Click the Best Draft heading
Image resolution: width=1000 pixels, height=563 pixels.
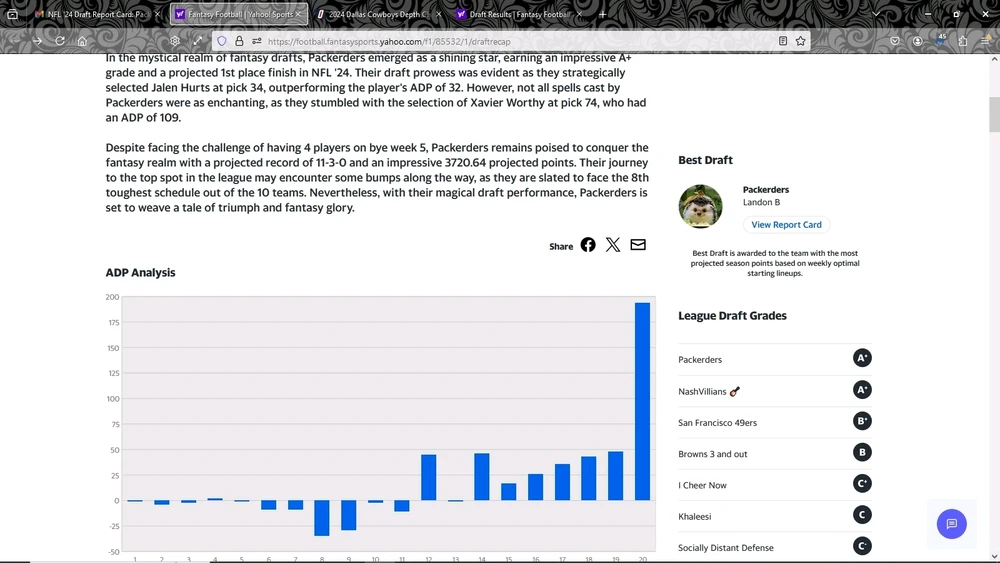click(x=705, y=160)
